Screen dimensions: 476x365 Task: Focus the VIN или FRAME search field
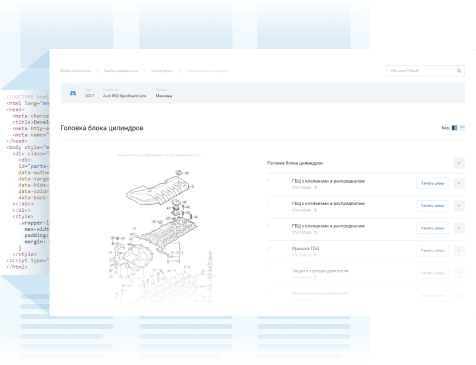(x=425, y=71)
